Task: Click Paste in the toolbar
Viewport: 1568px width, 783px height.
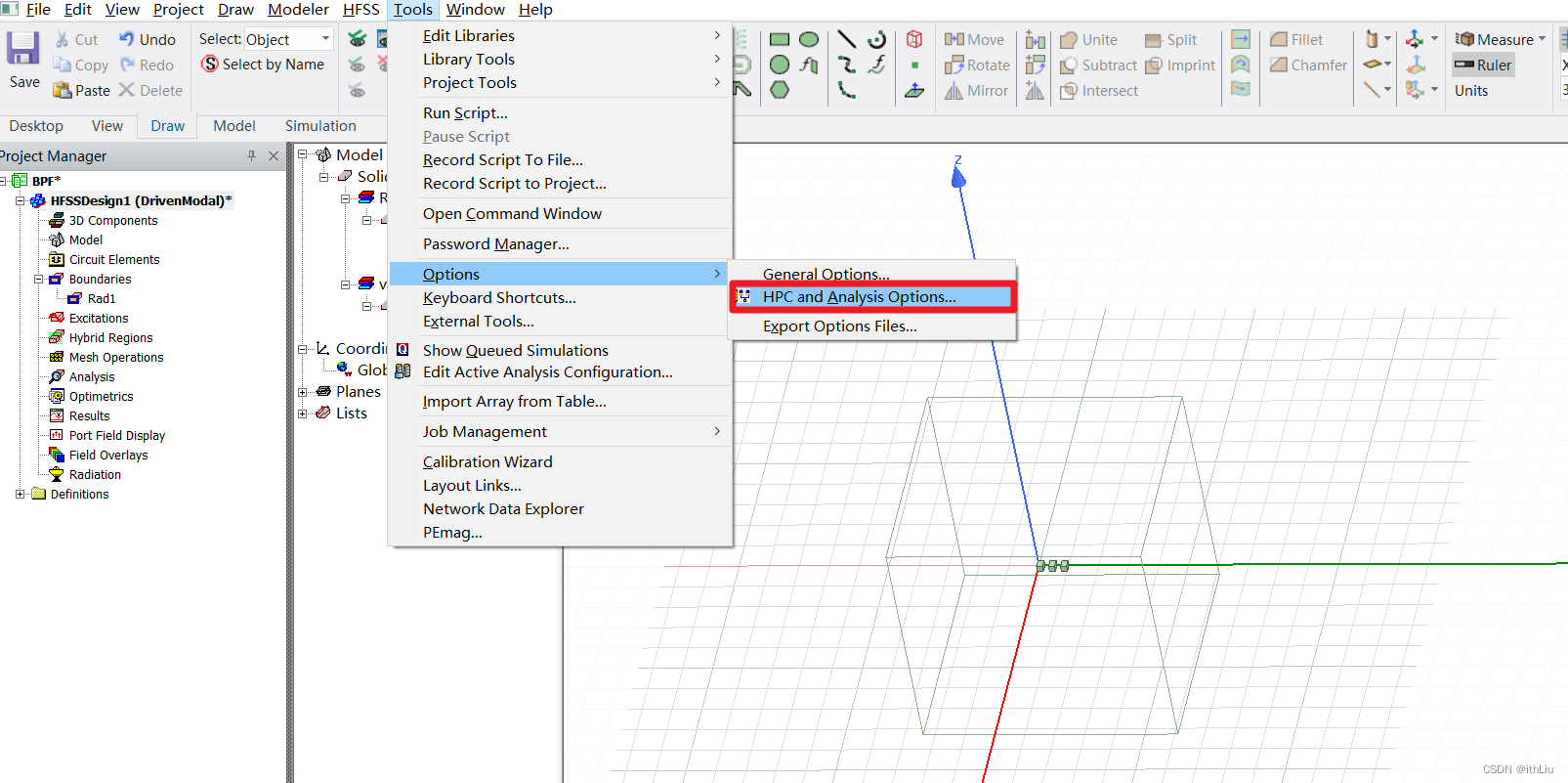Action: 82,90
